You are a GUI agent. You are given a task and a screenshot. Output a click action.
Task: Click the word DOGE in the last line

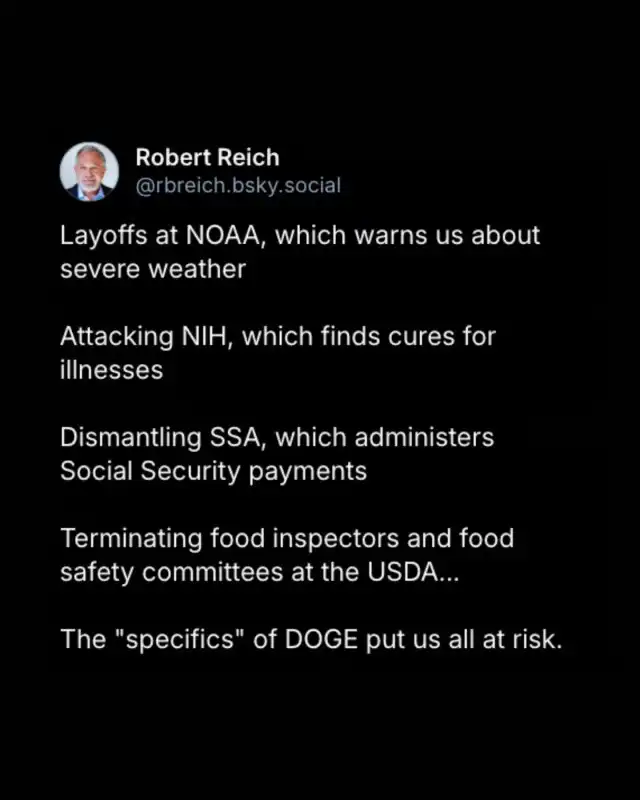pos(321,639)
